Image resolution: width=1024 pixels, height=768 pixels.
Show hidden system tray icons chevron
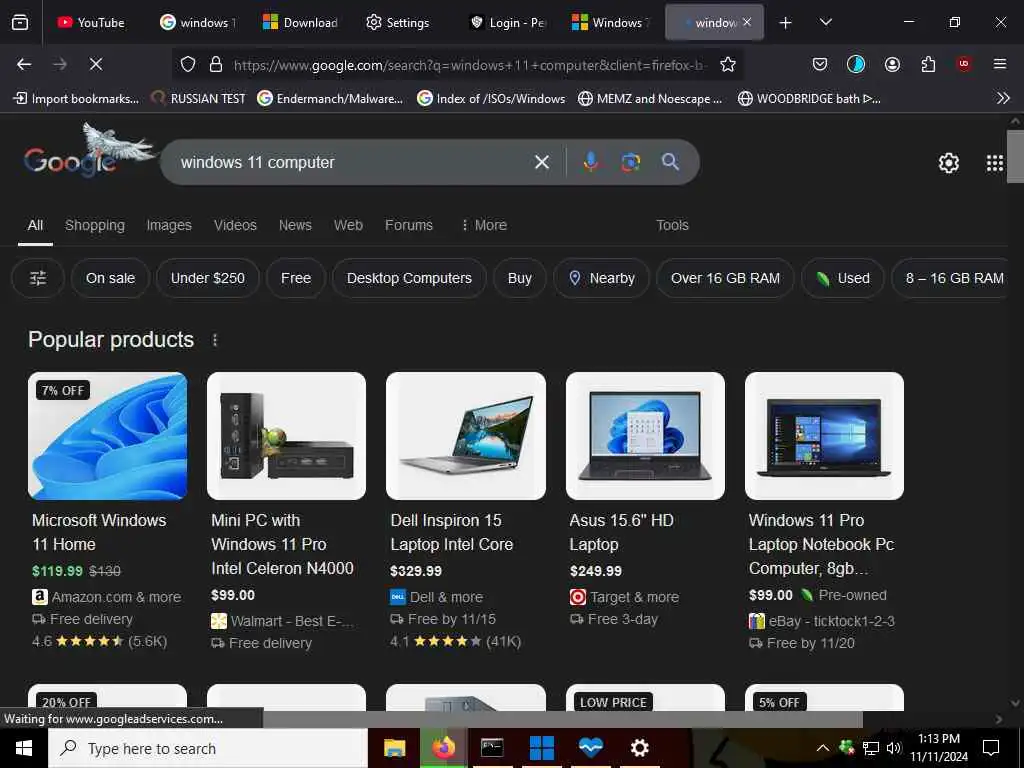tap(823, 748)
